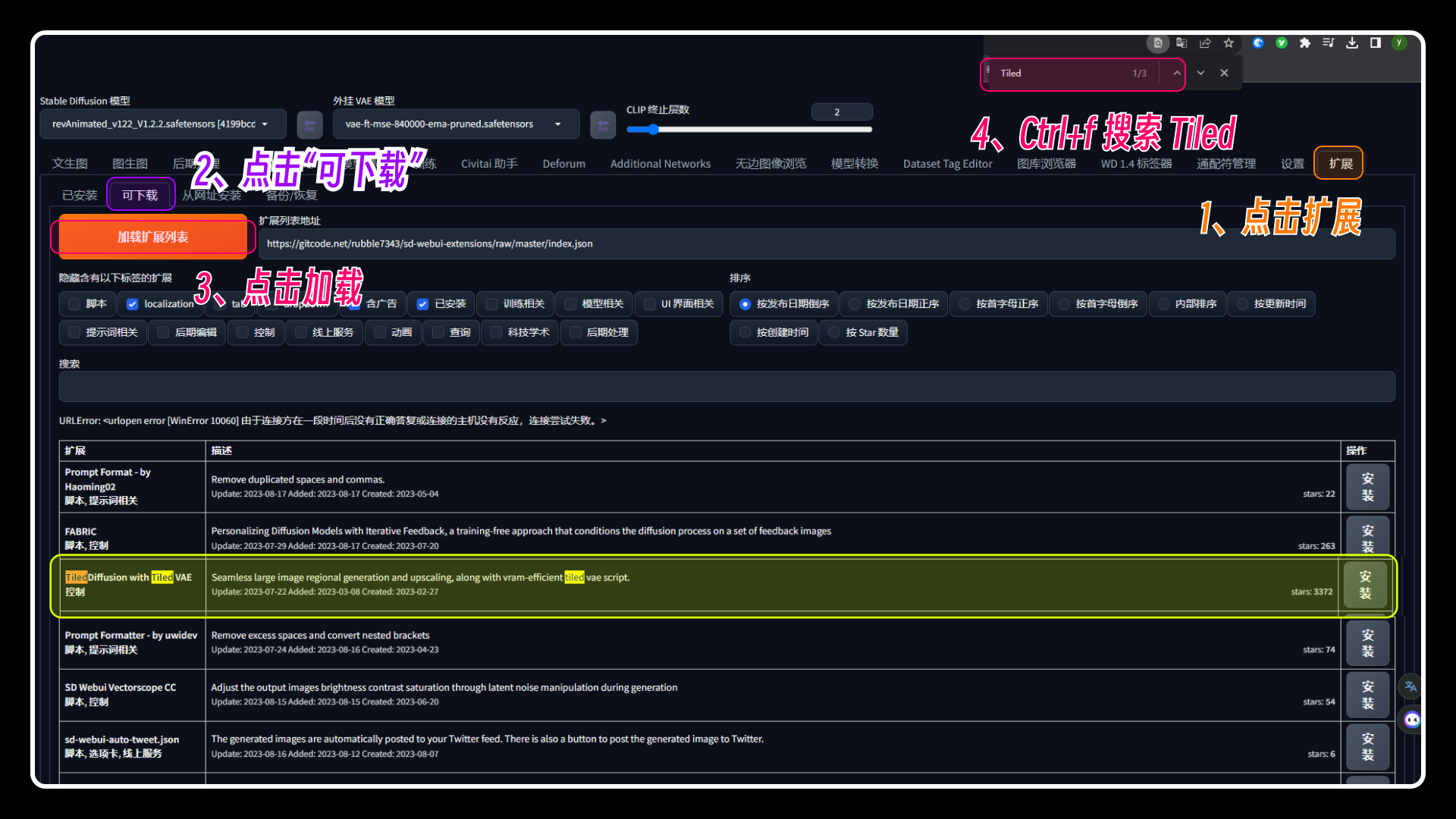This screenshot has width=1456, height=819.
Task: Open the blue circular browser extension icon
Action: pos(1258,43)
